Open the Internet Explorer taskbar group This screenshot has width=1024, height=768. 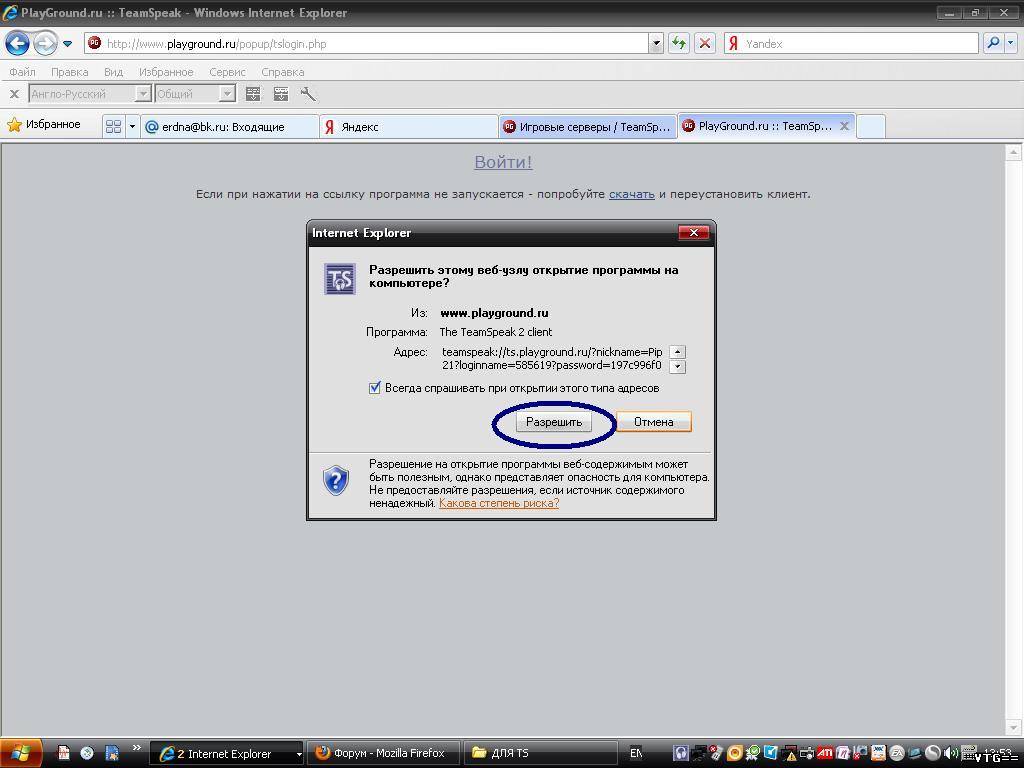click(x=227, y=754)
